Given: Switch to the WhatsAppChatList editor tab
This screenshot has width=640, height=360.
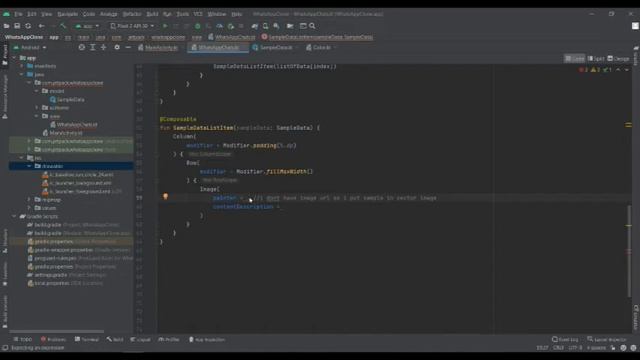Looking at the screenshot, I should [x=217, y=47].
